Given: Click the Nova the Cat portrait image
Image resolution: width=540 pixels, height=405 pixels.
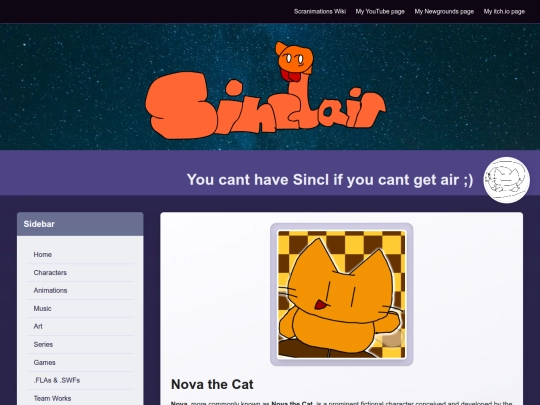Looking at the screenshot, I should 341,294.
